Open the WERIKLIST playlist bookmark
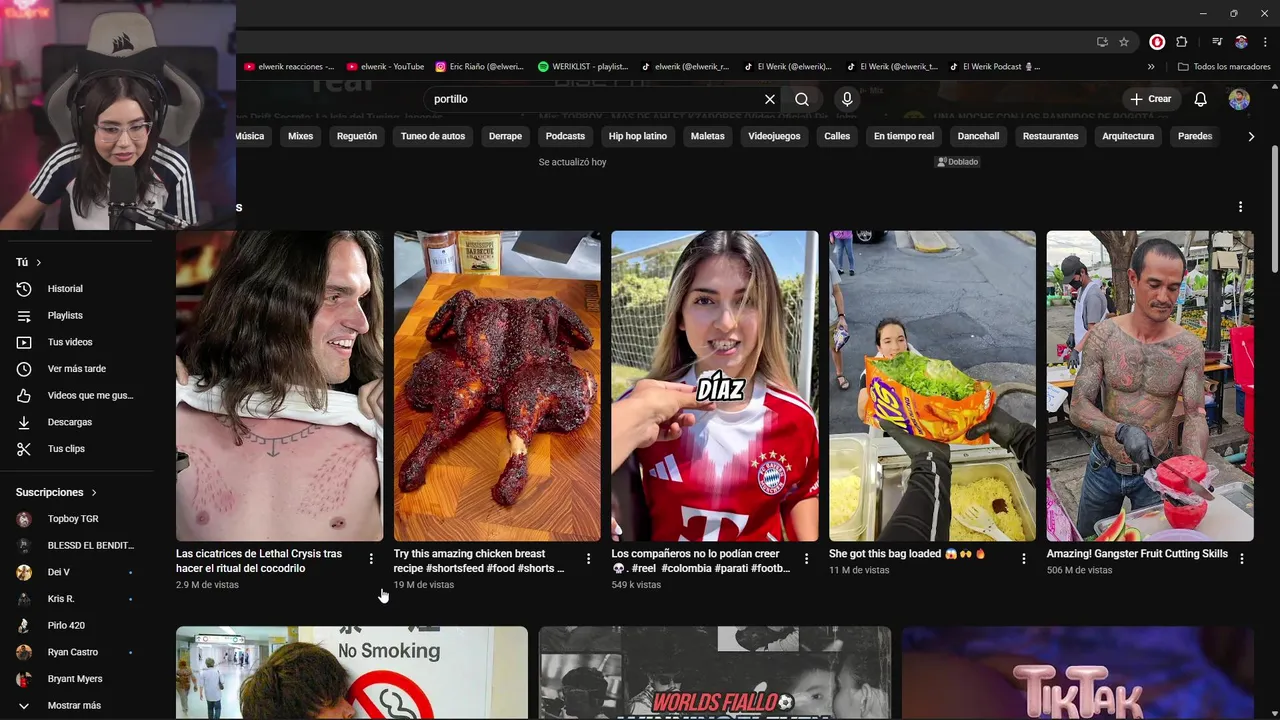This screenshot has height=720, width=1280. coord(583,67)
